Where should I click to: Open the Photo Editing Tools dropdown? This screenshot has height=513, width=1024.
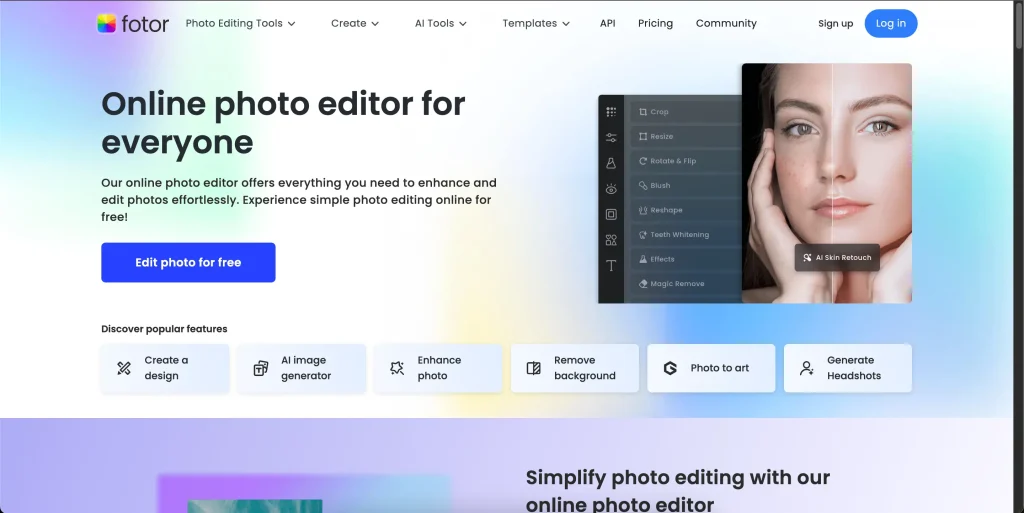click(x=240, y=23)
